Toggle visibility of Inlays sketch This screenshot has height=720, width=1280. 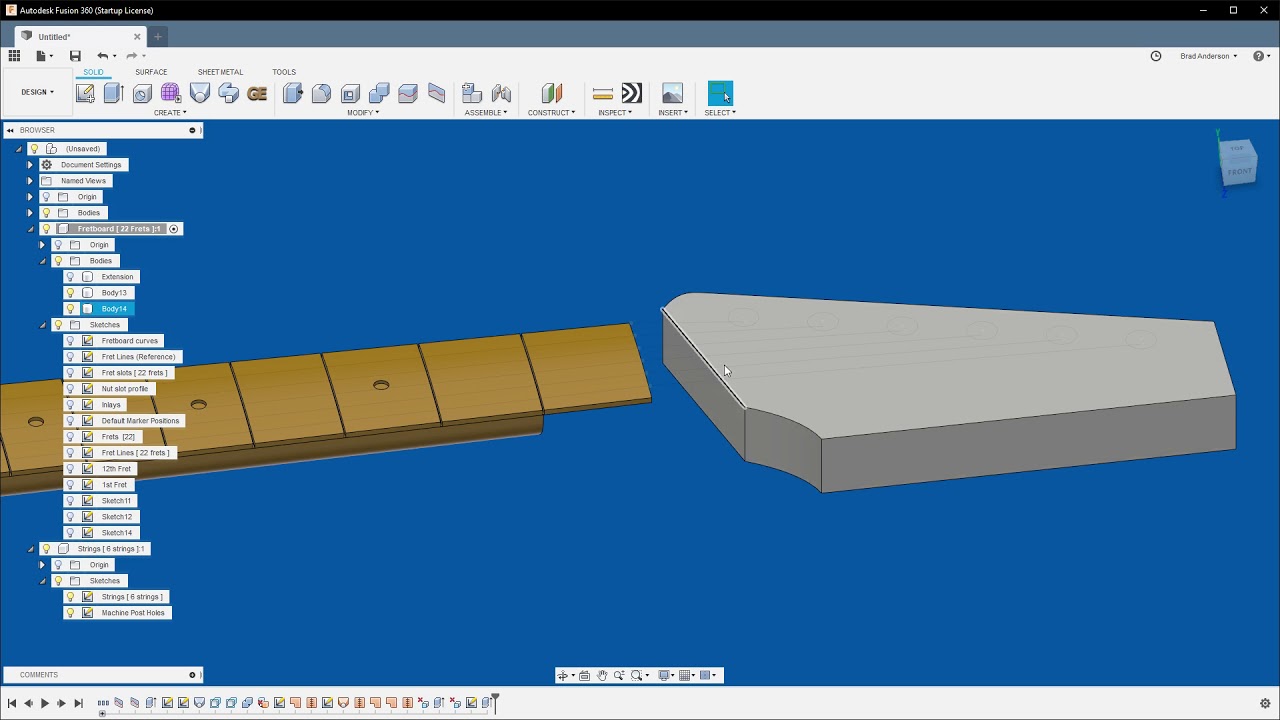[70, 405]
